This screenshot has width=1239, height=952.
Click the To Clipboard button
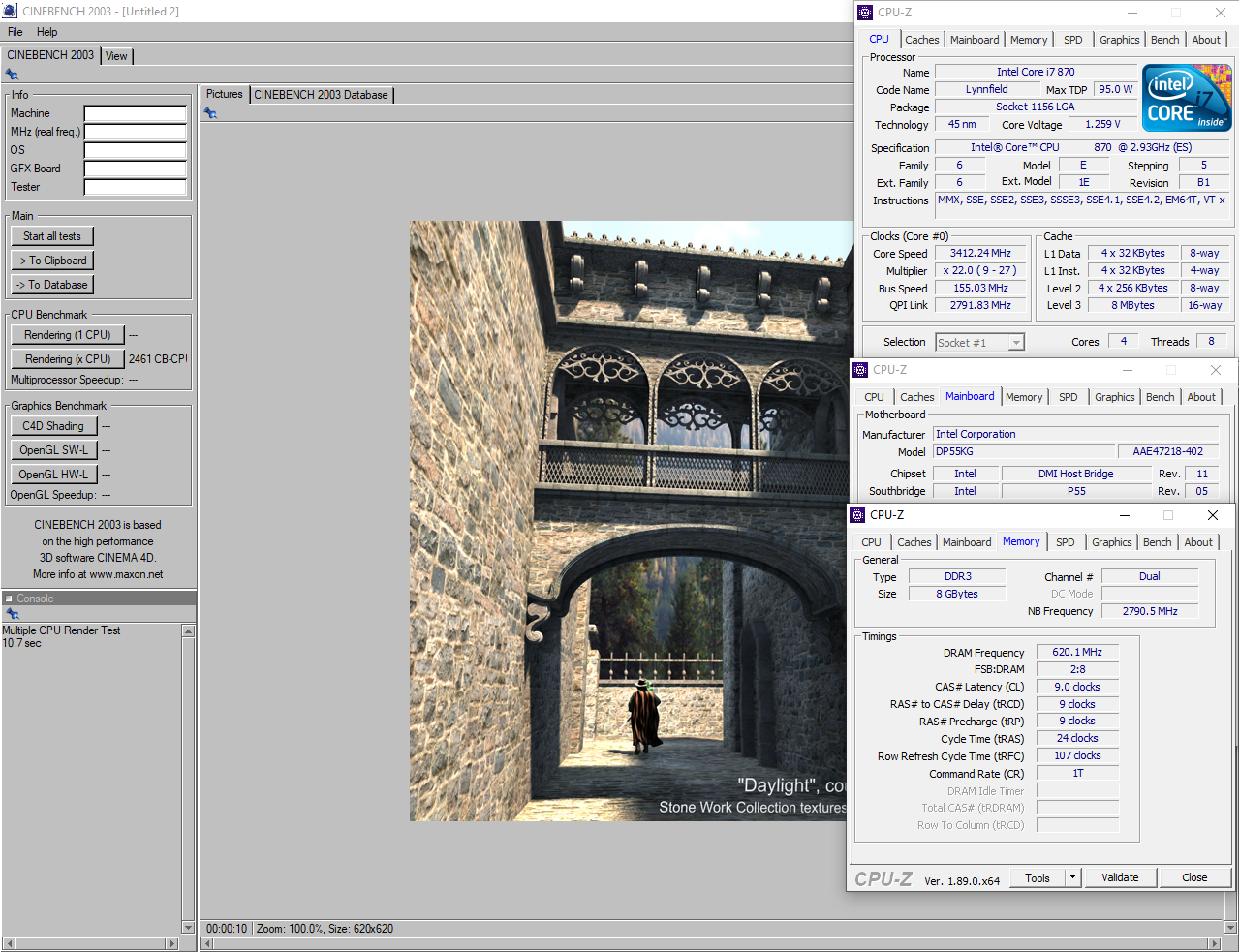[x=52, y=261]
